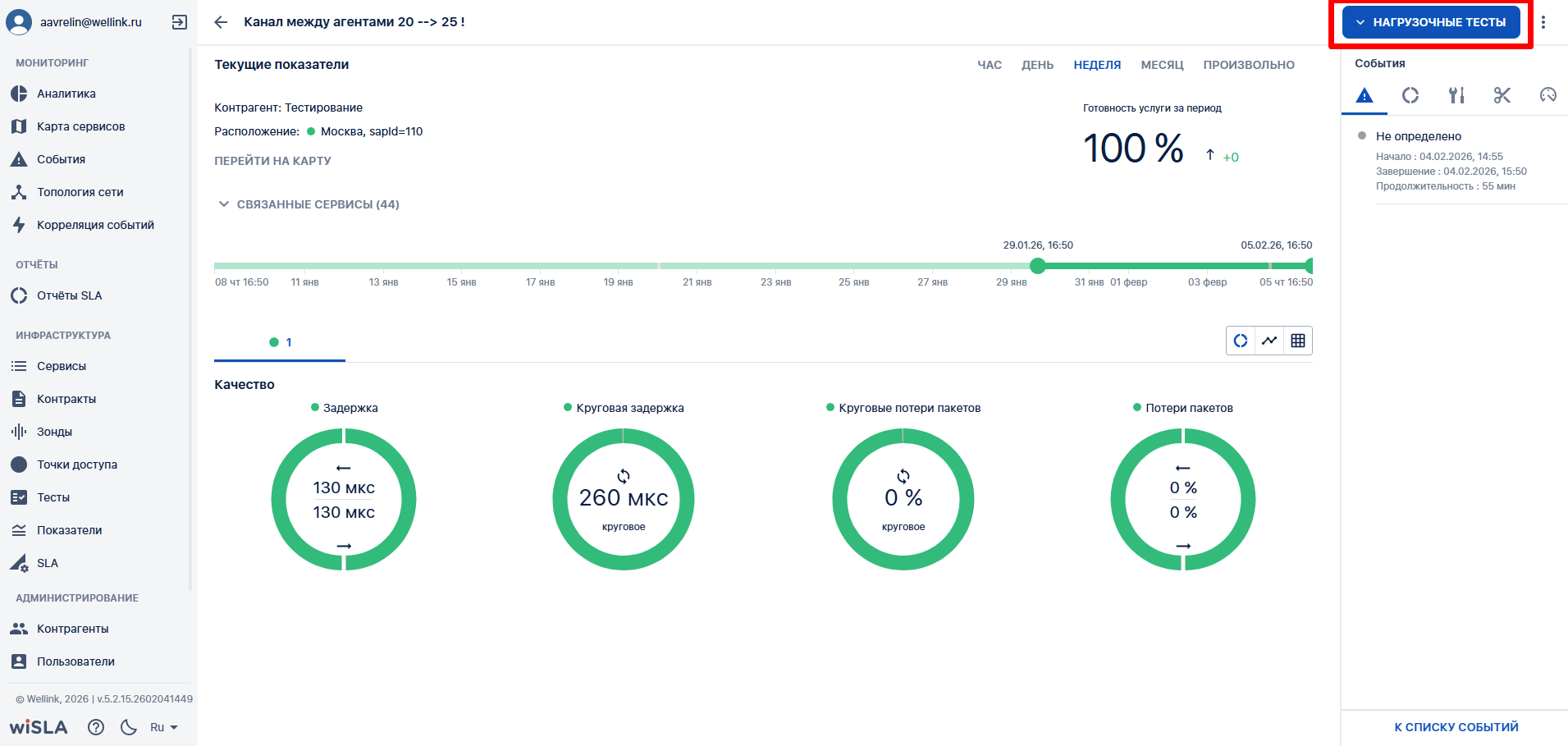
Task: Click the timeline start handle at 29.01.26
Action: [1038, 265]
